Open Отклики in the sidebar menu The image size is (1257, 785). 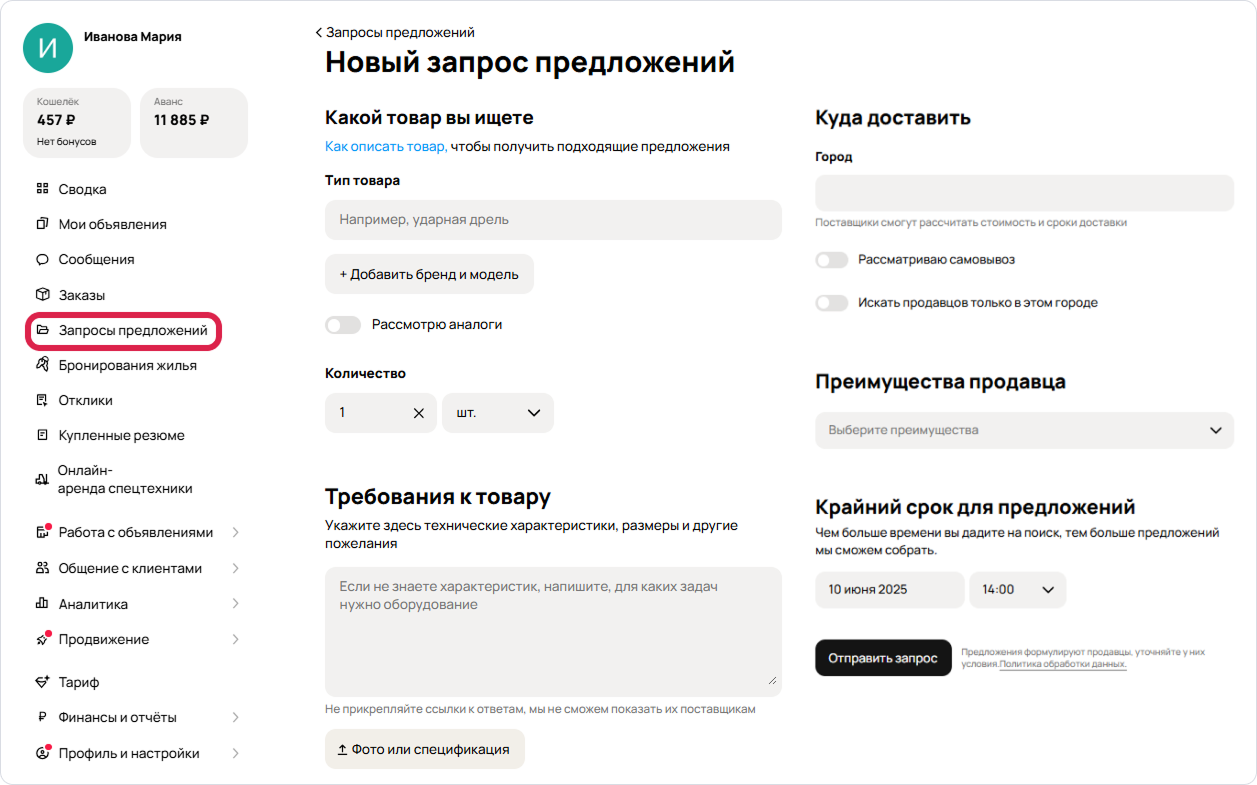click(x=85, y=400)
